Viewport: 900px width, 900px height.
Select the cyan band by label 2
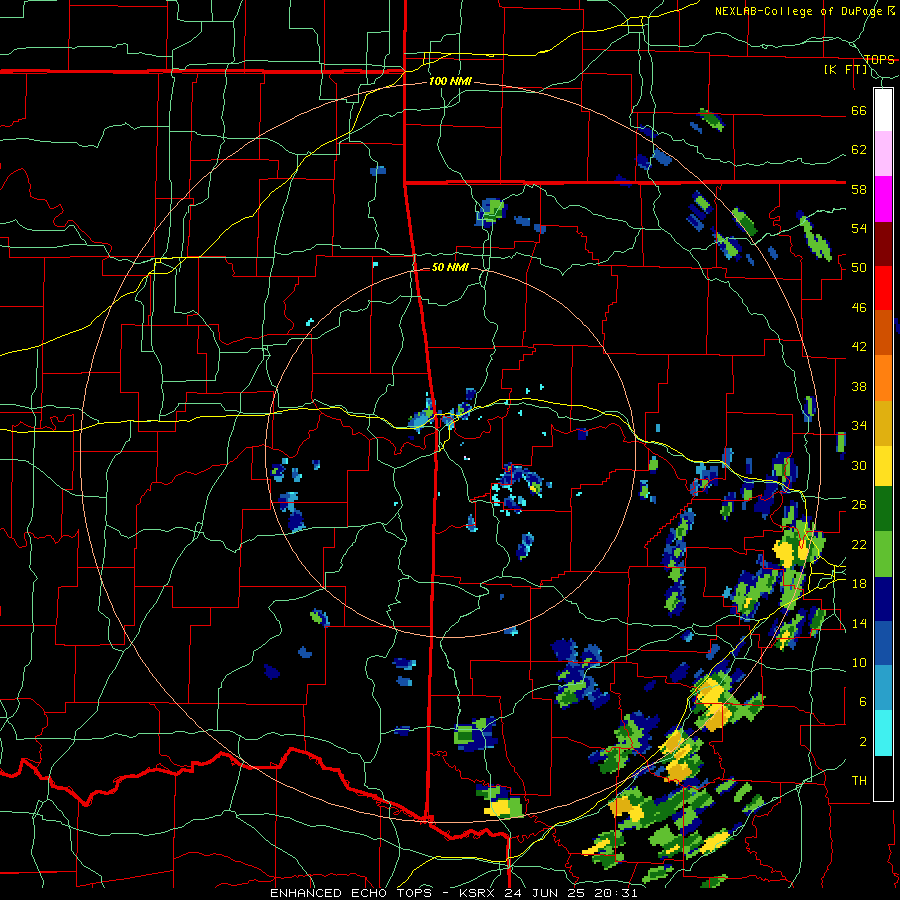[x=883, y=733]
